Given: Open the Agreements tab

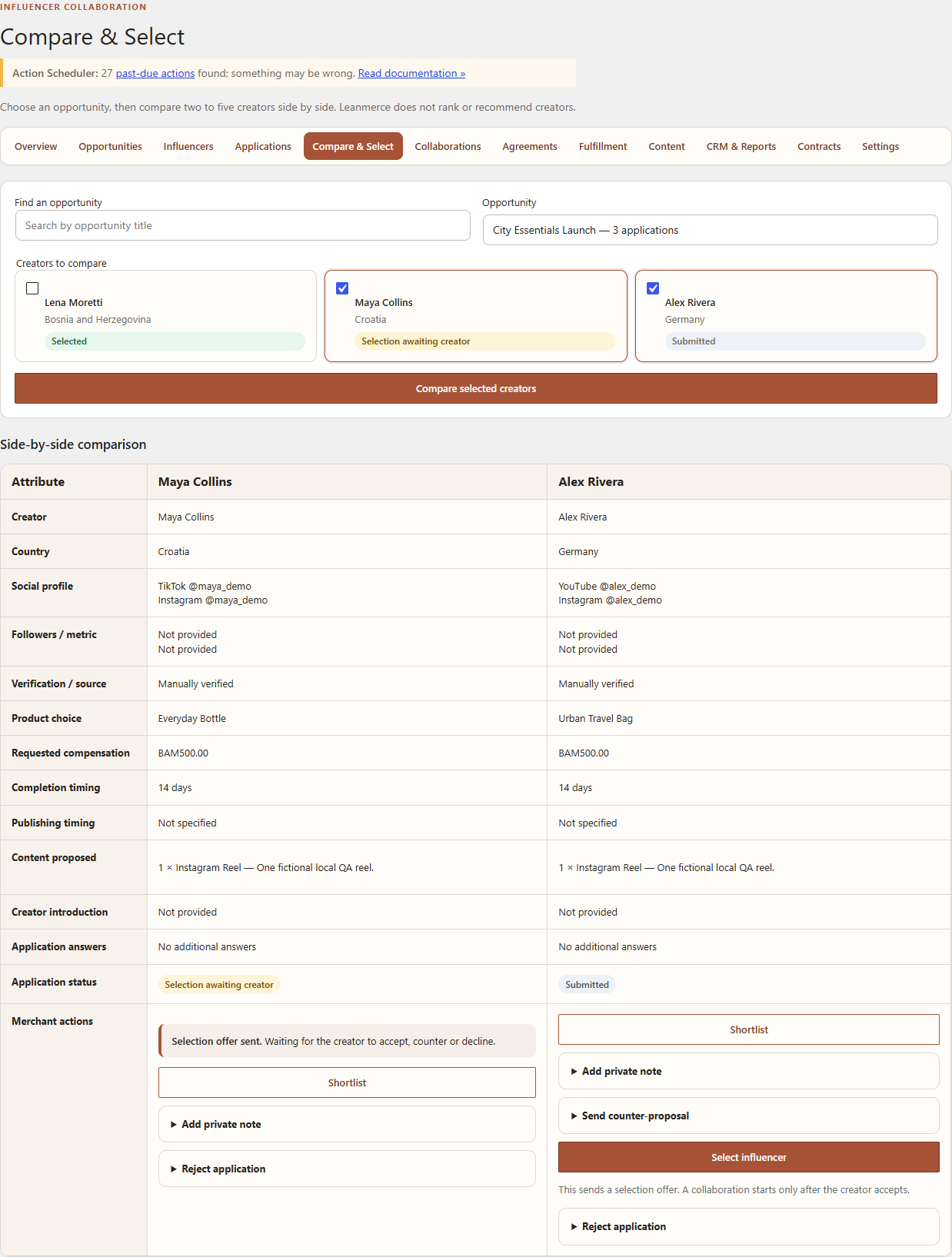Looking at the screenshot, I should [x=530, y=146].
